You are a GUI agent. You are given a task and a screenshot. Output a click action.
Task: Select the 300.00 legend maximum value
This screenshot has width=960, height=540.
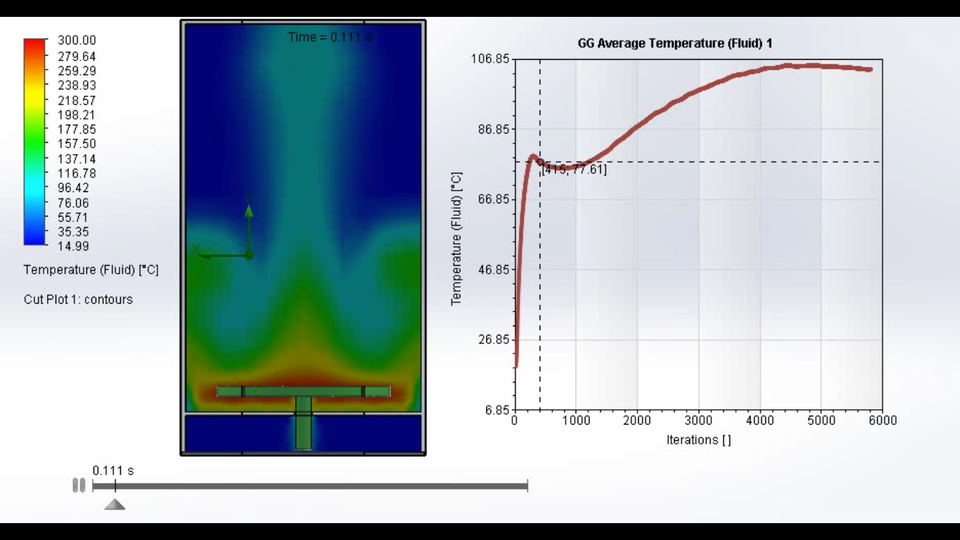pos(76,41)
